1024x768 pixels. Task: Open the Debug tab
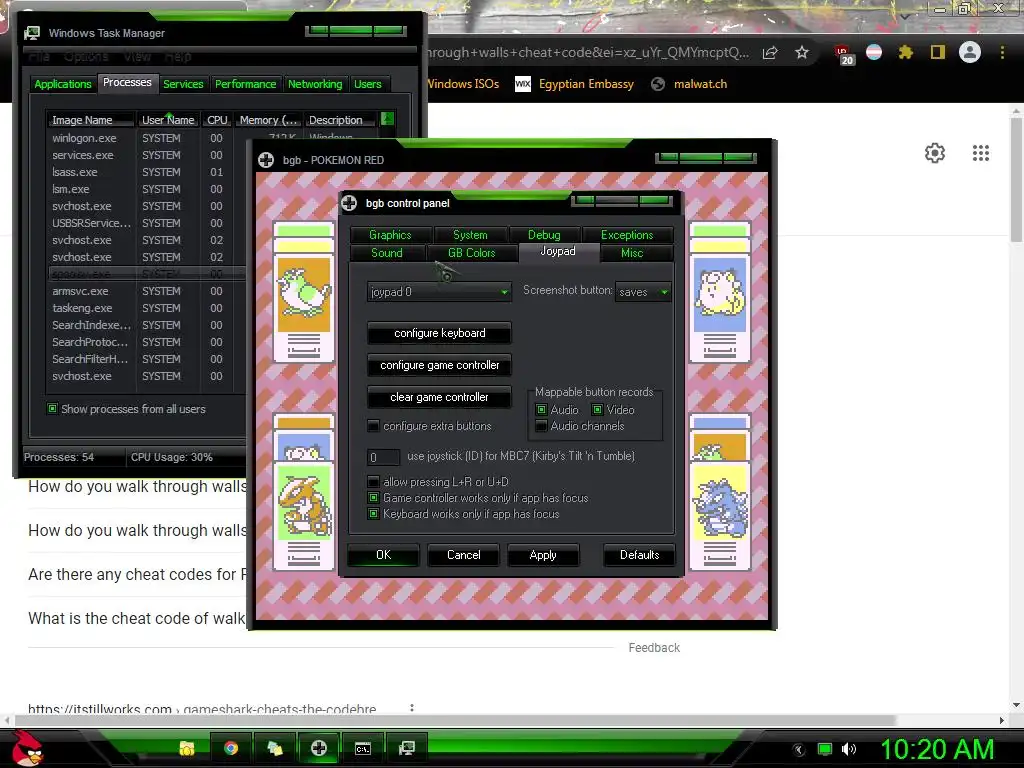[x=544, y=234]
